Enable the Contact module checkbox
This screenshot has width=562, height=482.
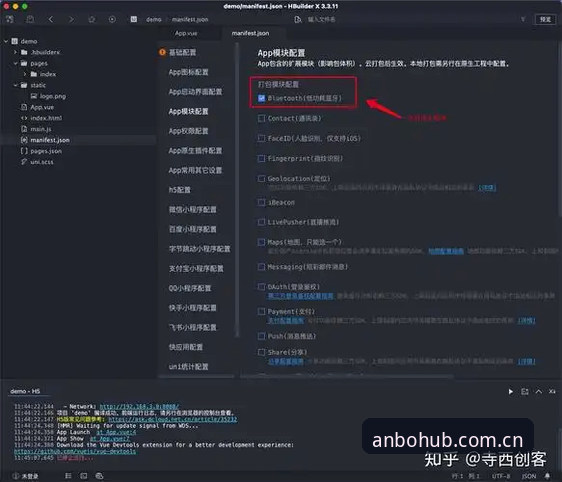click(x=261, y=118)
